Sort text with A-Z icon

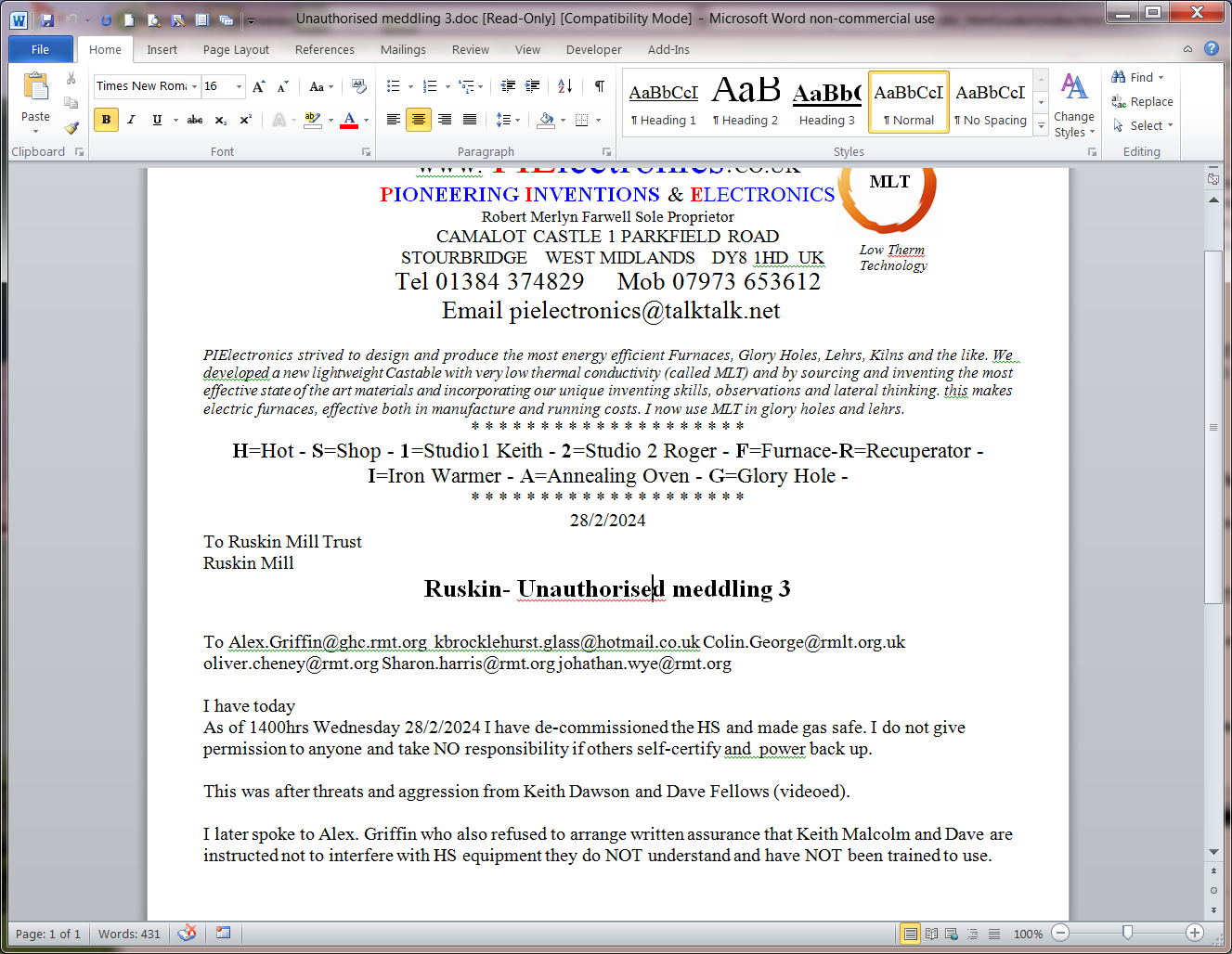[565, 86]
